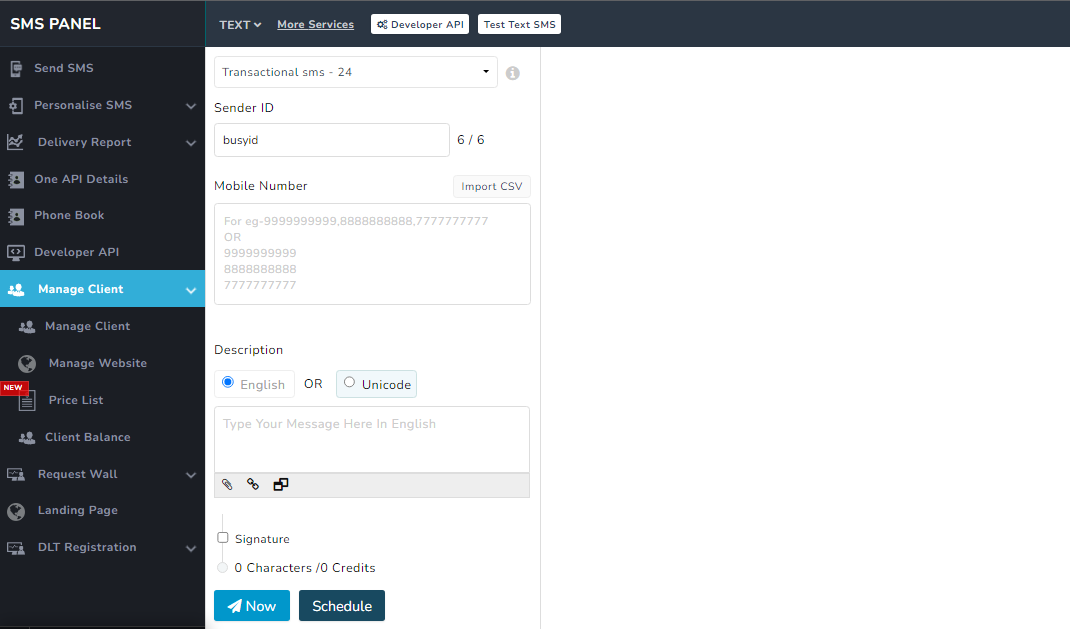Image resolution: width=1070 pixels, height=629 pixels.
Task: Click the Schedule button
Action: coord(342,606)
